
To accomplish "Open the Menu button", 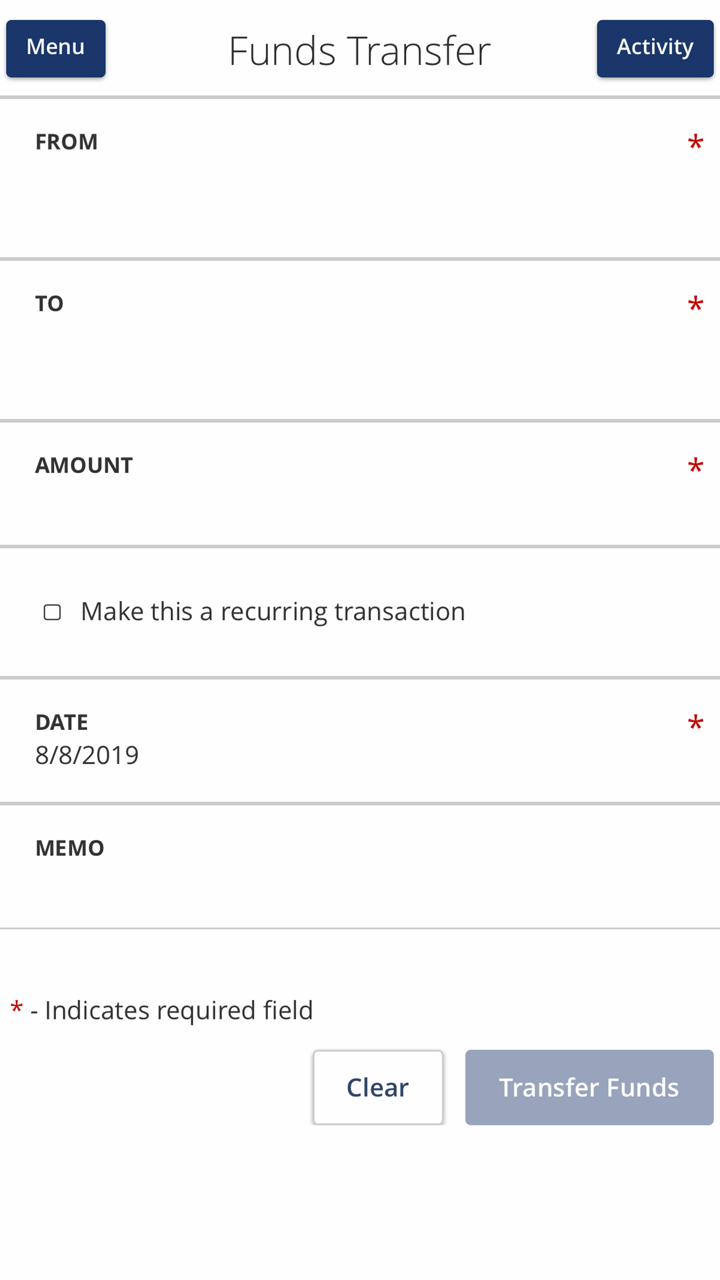I will tap(56, 48).
